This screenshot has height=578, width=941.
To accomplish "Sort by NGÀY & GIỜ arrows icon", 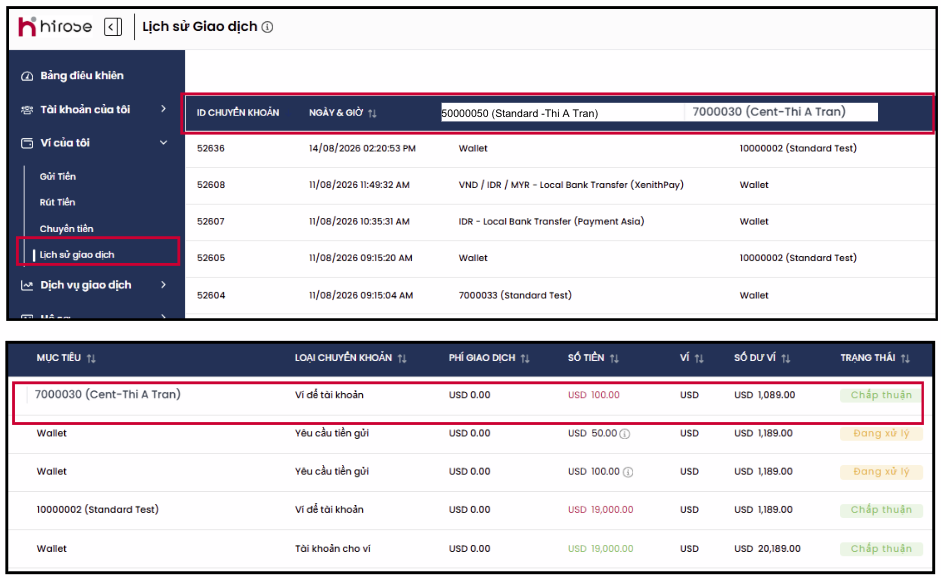I will click(372, 113).
